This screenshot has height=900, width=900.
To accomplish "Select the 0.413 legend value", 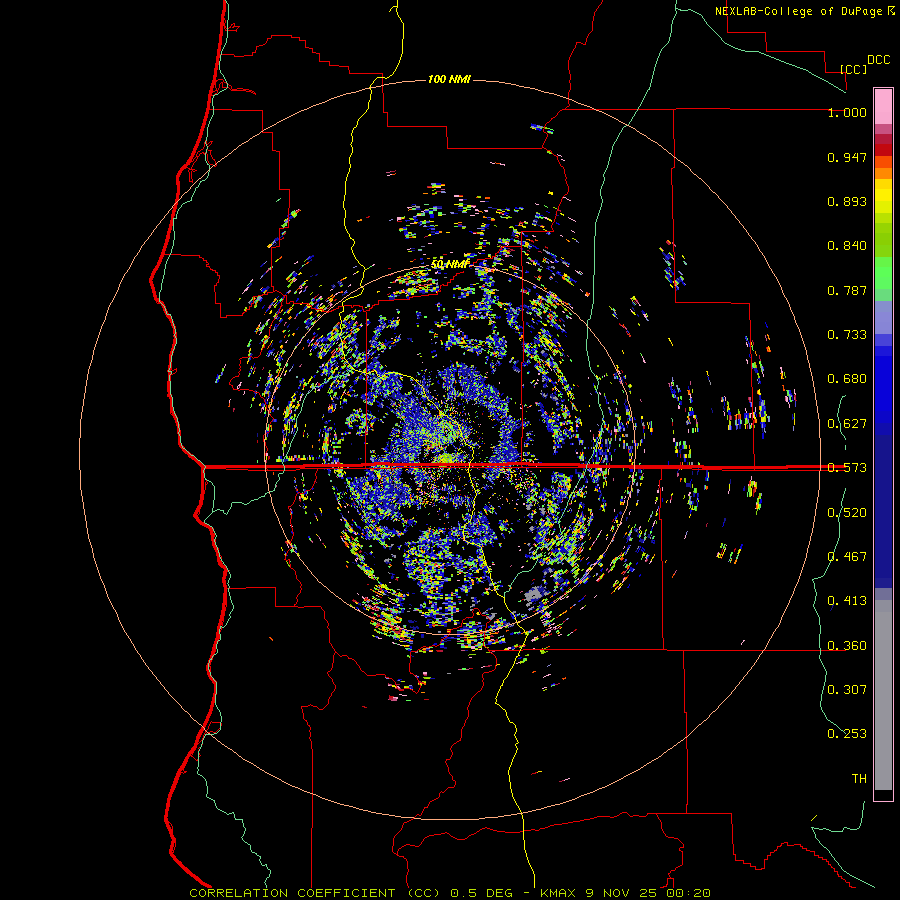I will (x=847, y=601).
